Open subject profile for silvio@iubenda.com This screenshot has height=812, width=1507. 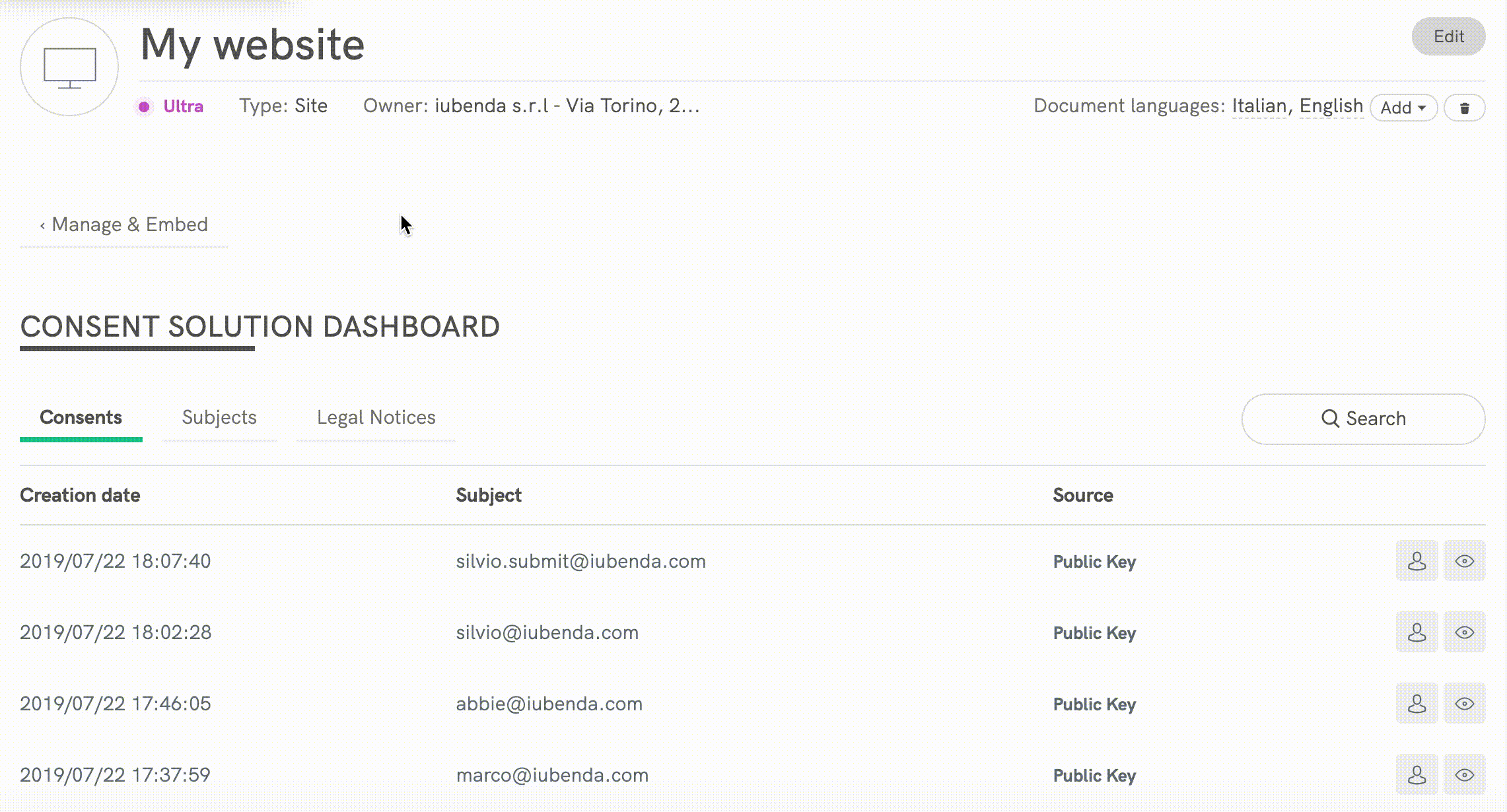[x=1417, y=632]
